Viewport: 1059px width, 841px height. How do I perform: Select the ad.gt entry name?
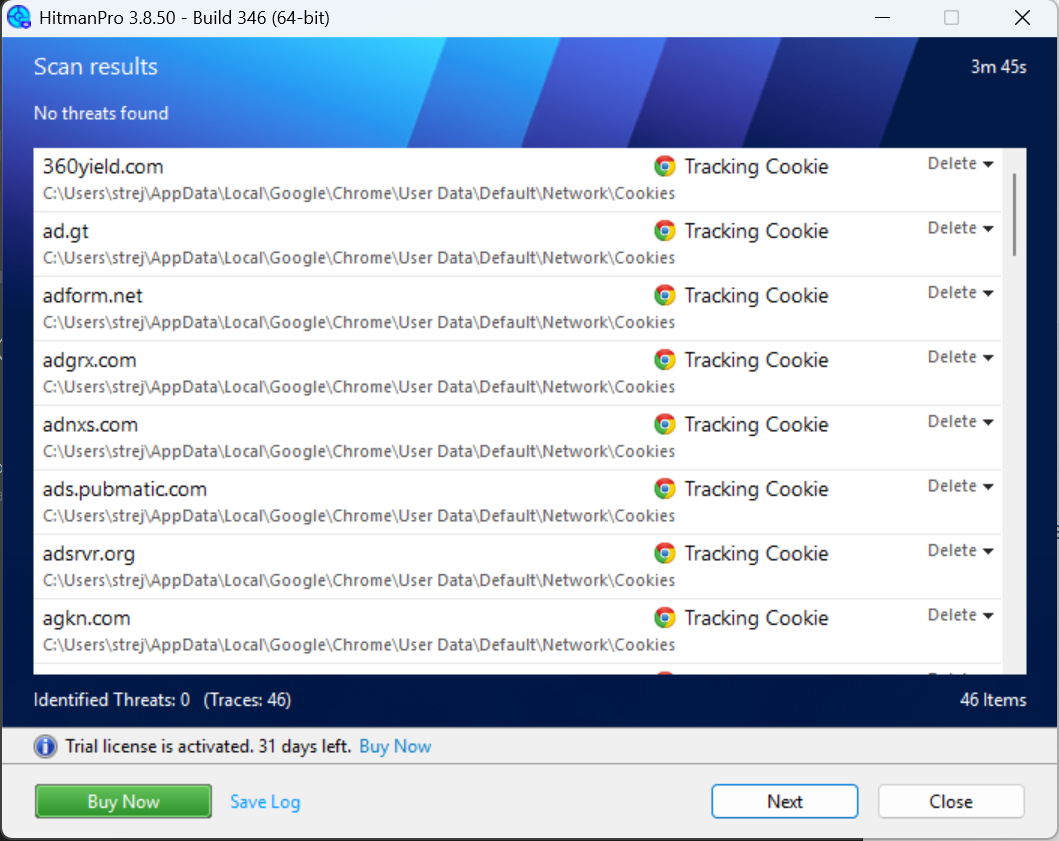pyautogui.click(x=66, y=232)
